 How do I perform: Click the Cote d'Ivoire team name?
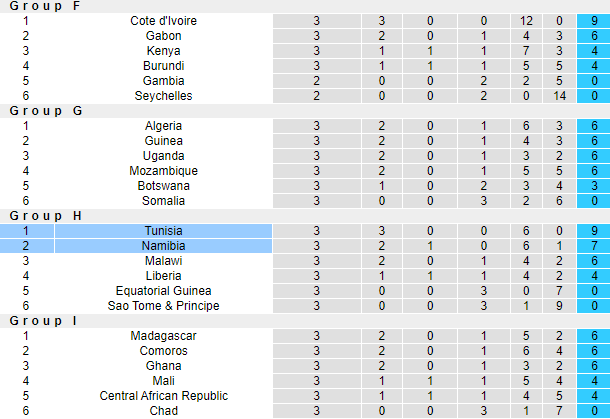(x=163, y=21)
